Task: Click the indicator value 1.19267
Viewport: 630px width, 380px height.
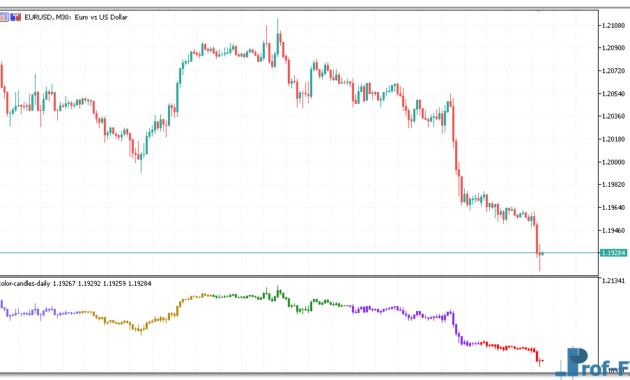Action: pos(64,284)
